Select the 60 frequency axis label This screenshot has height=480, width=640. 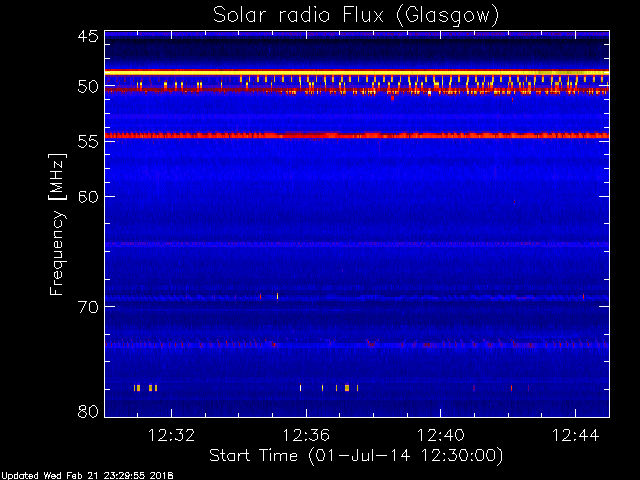88,197
